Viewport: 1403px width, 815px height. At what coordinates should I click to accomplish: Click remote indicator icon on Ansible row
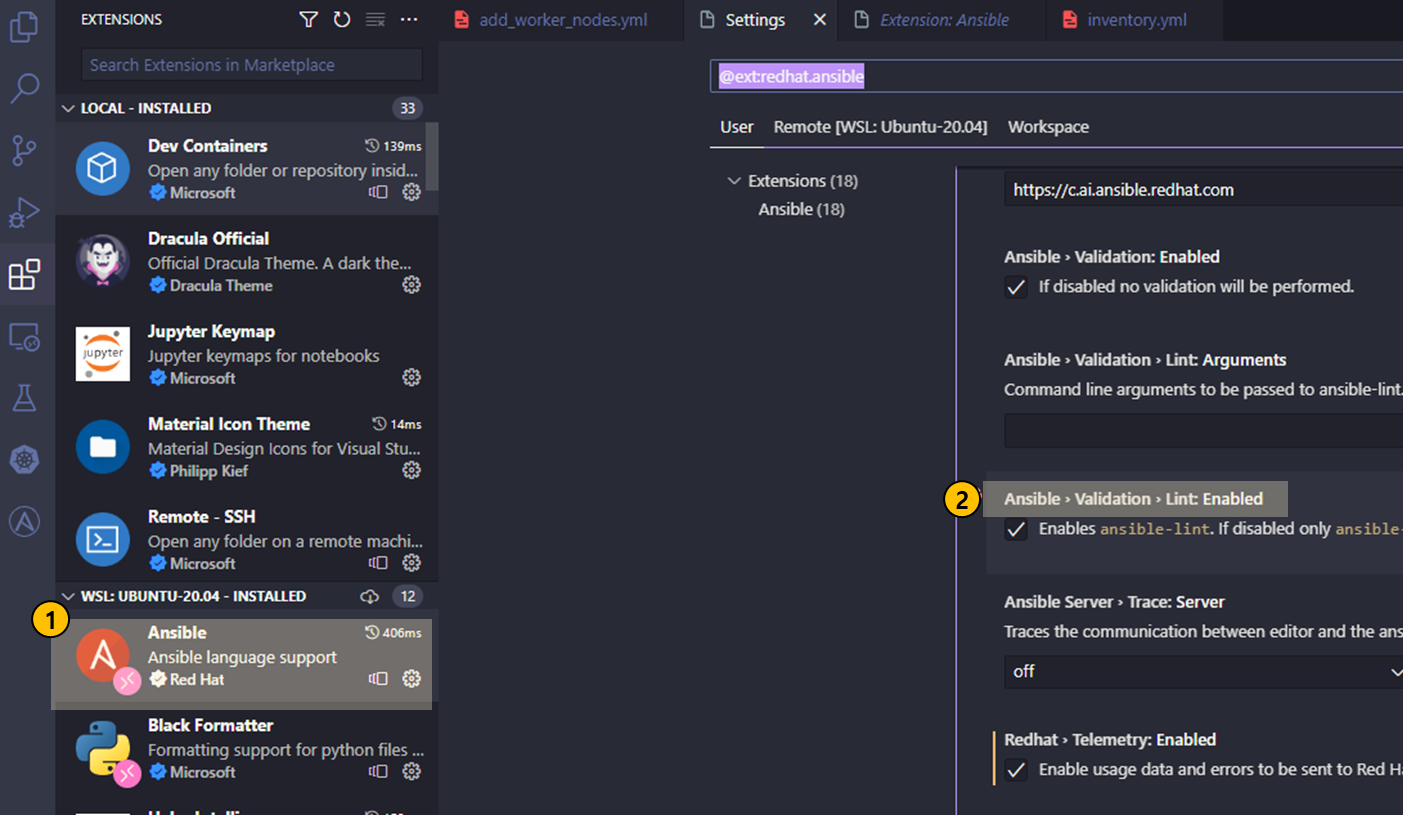(x=378, y=679)
